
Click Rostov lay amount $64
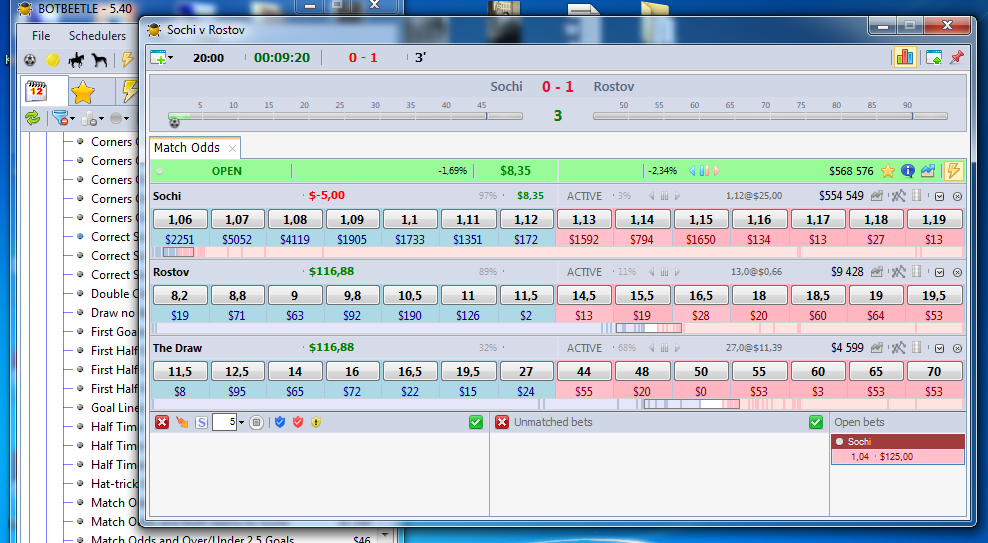(876, 316)
